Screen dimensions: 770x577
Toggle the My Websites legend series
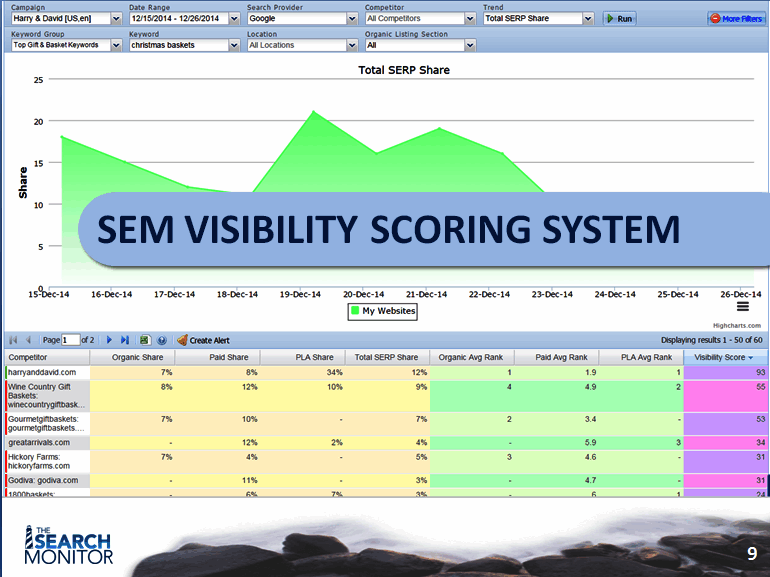click(x=383, y=311)
